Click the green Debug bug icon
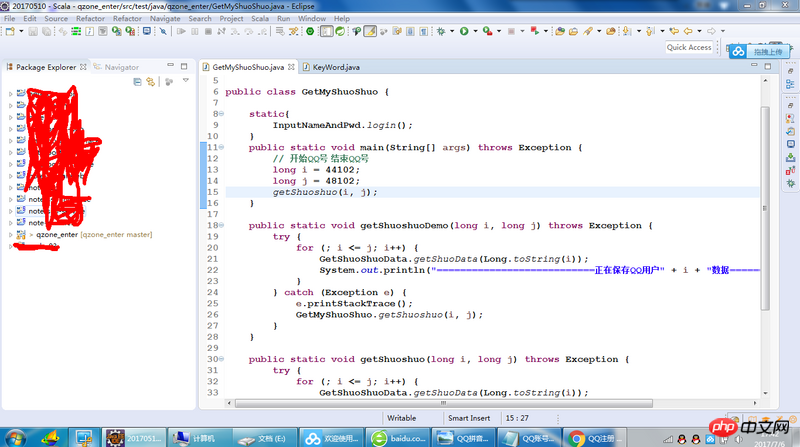This screenshot has width=800, height=447. [441, 31]
